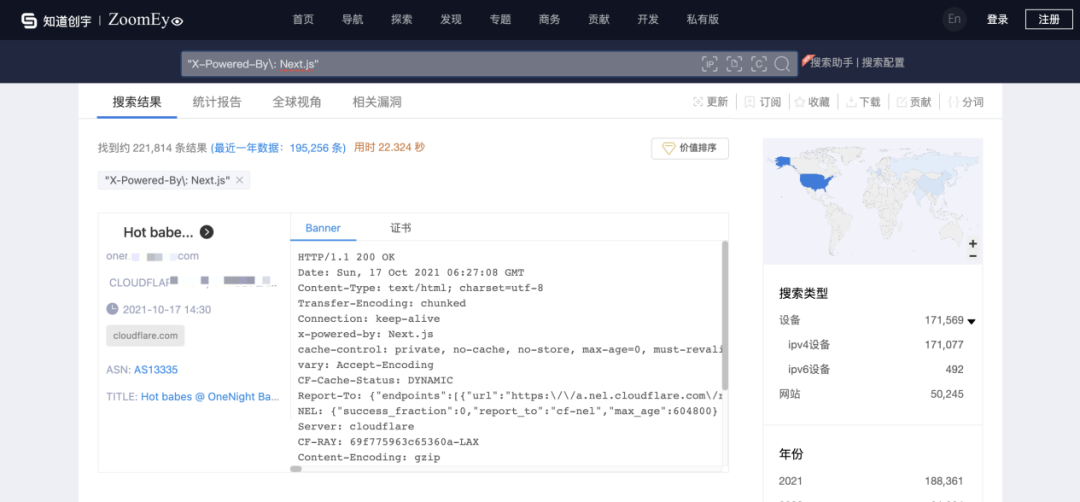This screenshot has width=1080, height=502.
Task: Switch to the 全球视角 tab
Action: tap(297, 102)
